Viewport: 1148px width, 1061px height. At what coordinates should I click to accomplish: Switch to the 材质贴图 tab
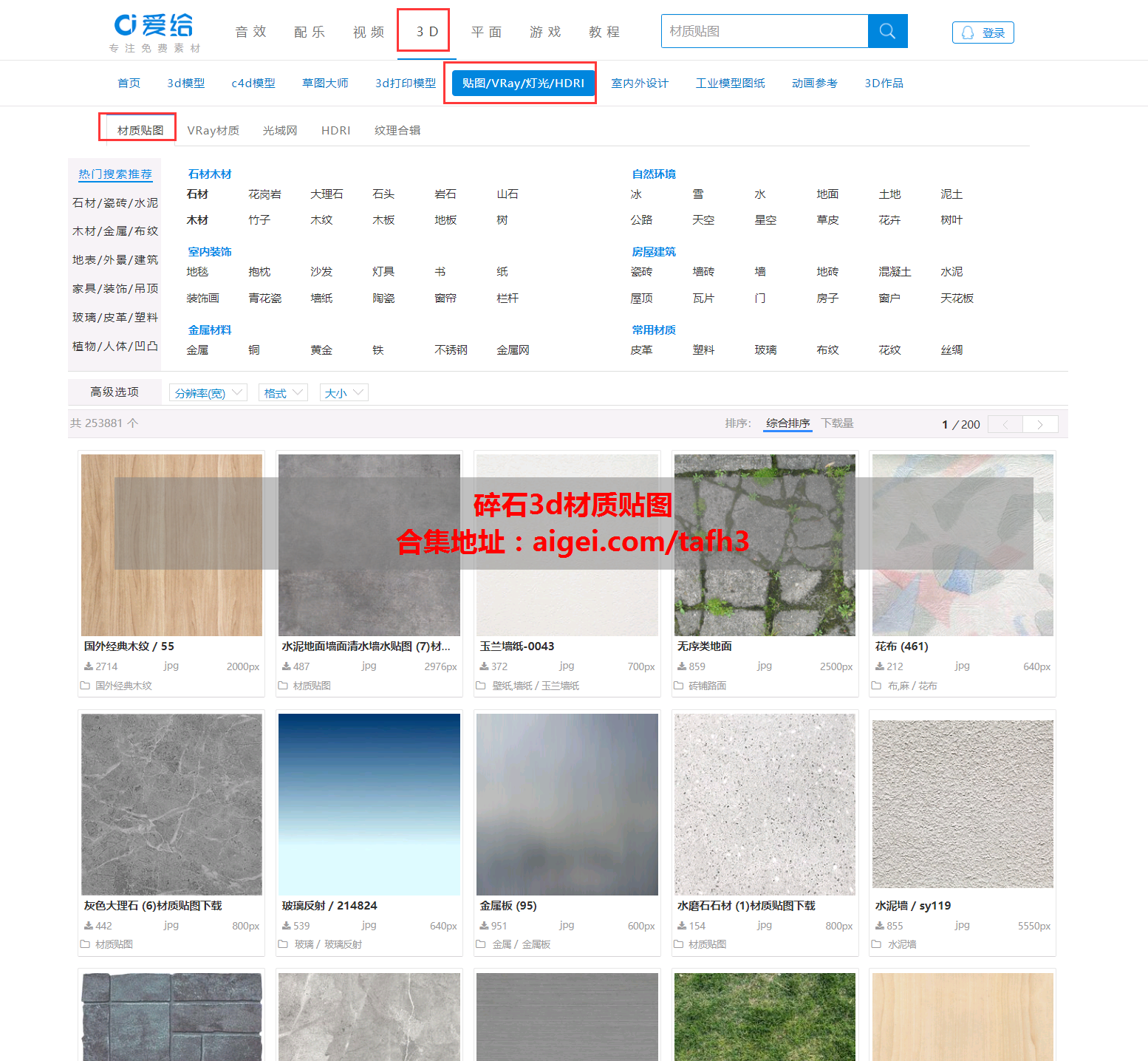tap(140, 130)
